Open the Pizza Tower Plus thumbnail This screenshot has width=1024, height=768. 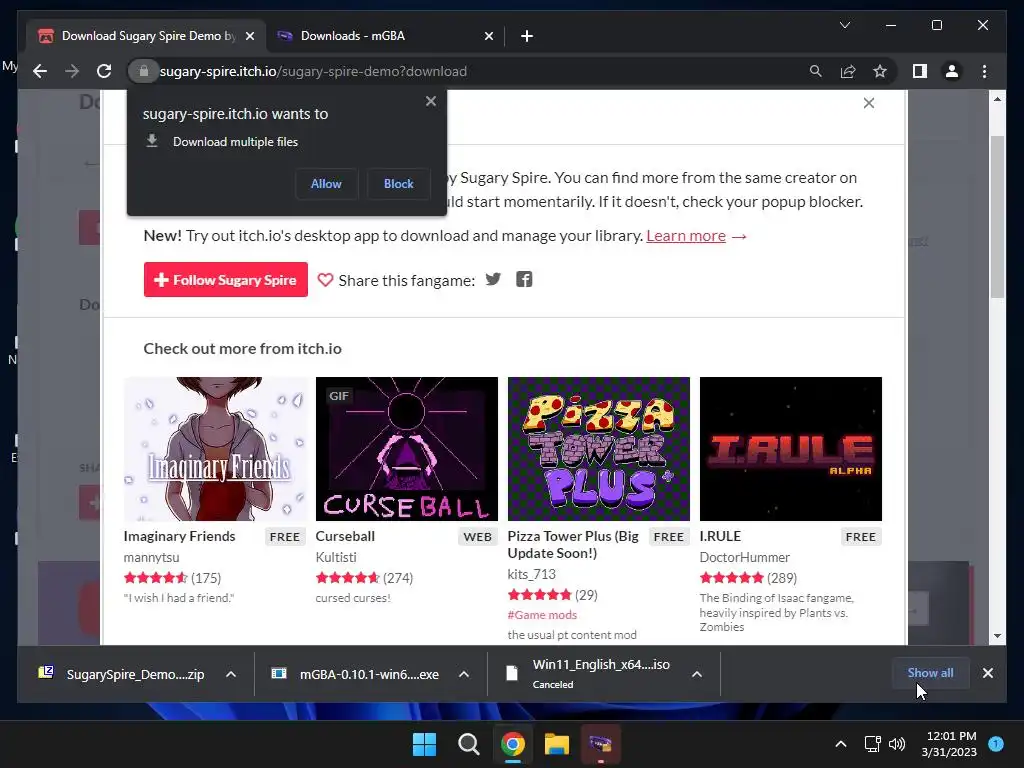pos(598,449)
